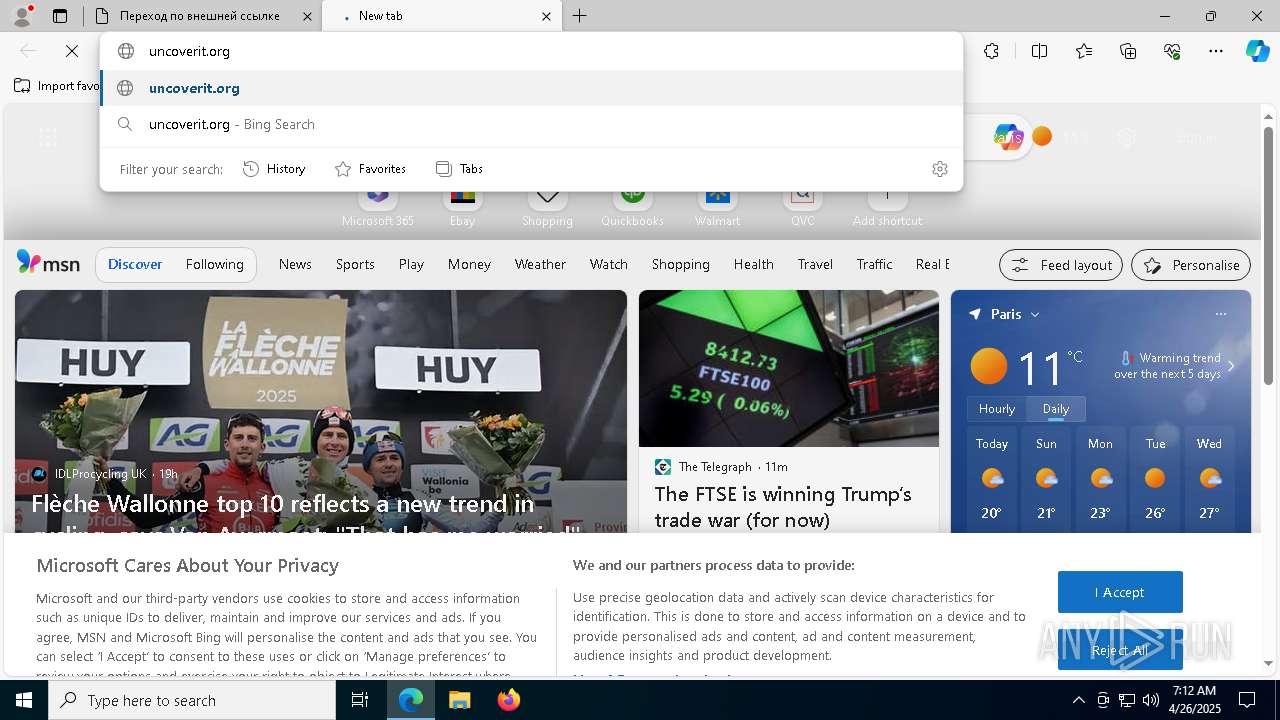Screen dimensions: 1280x720
Task: Filter search by Tabs
Action: tap(459, 169)
